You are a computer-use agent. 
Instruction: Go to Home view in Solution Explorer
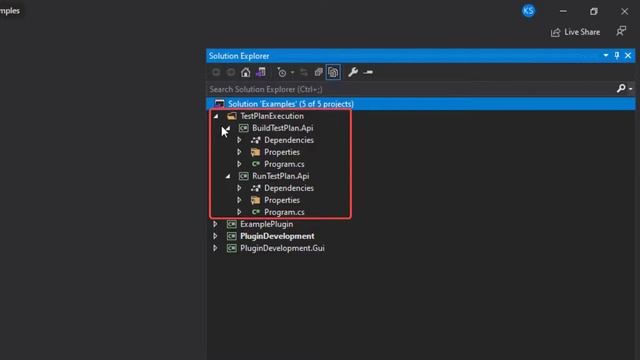(245, 73)
